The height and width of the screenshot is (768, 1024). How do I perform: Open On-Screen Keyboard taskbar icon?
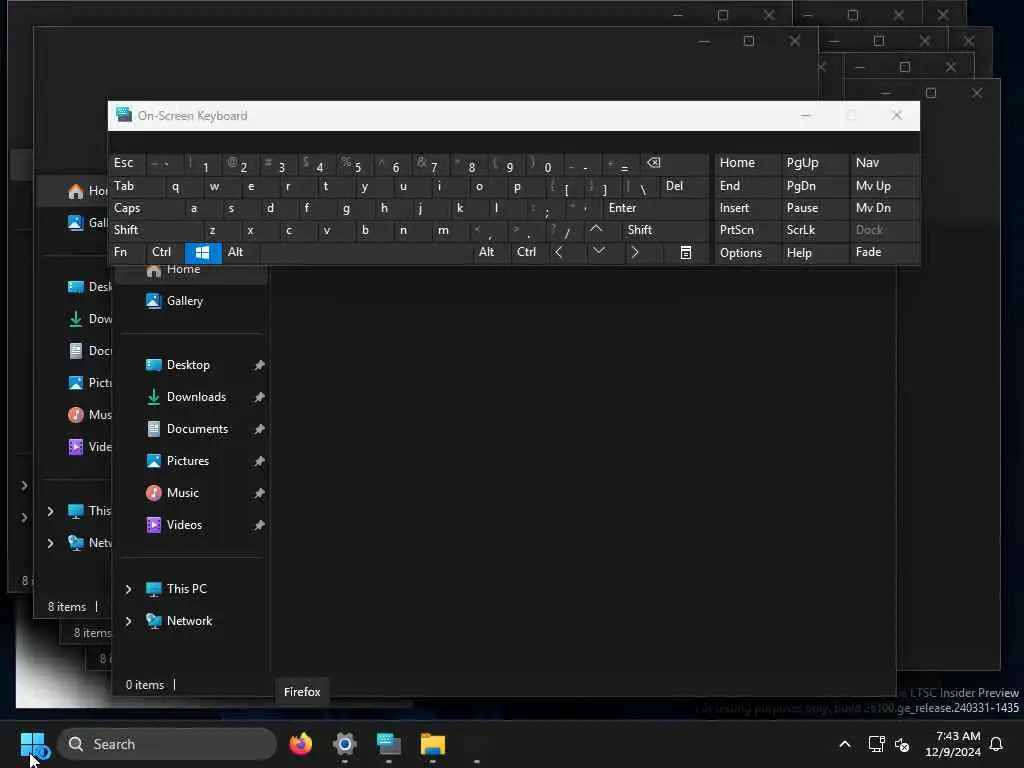pos(389,744)
